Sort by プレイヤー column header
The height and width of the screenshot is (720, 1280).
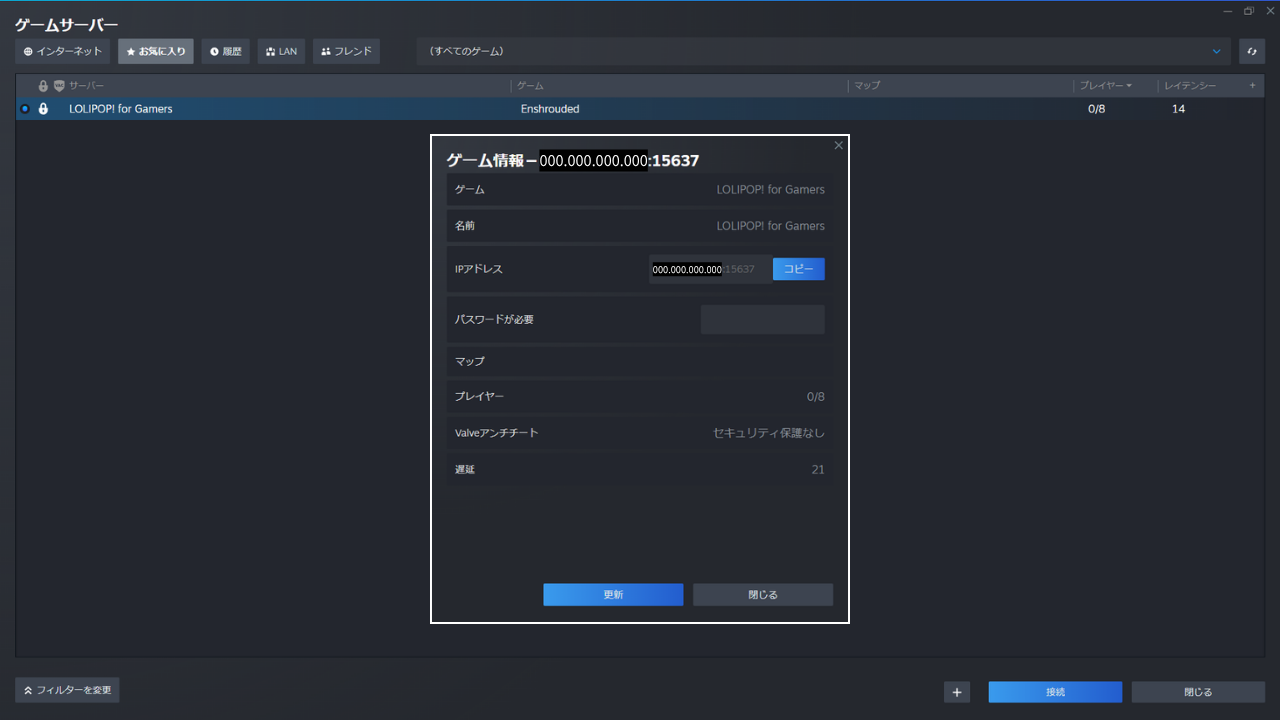(x=1105, y=86)
